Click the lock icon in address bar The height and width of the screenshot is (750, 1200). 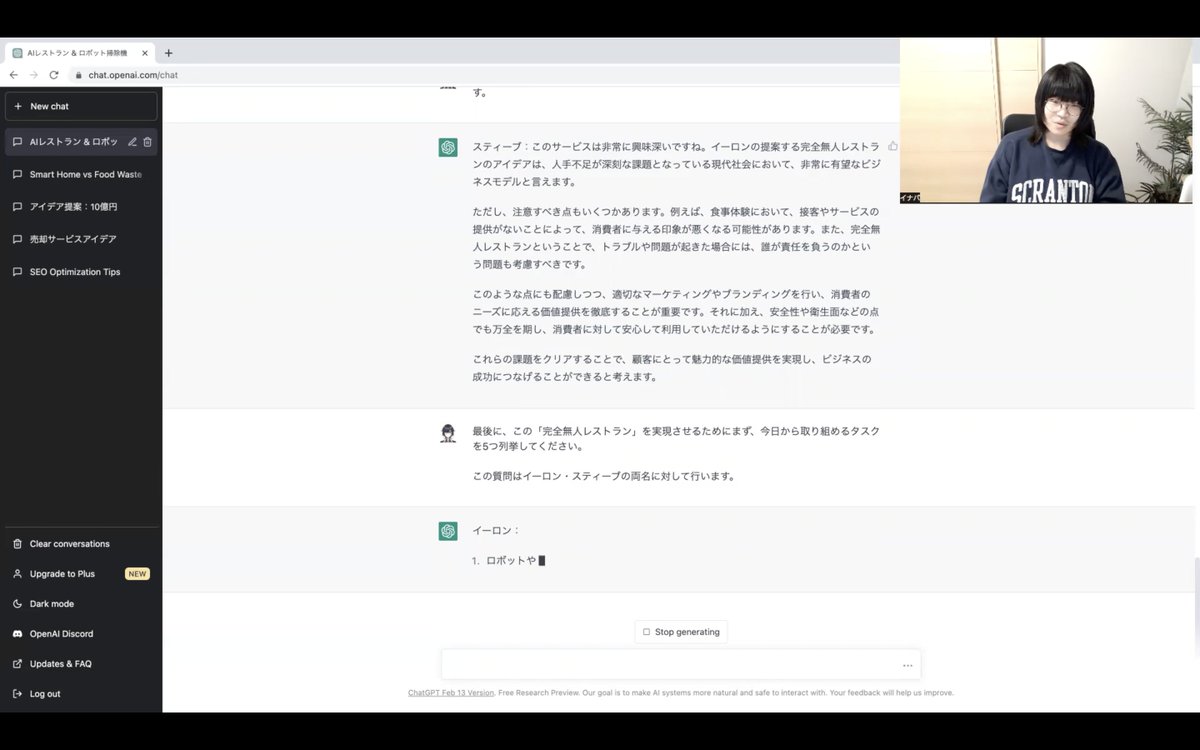click(78, 75)
